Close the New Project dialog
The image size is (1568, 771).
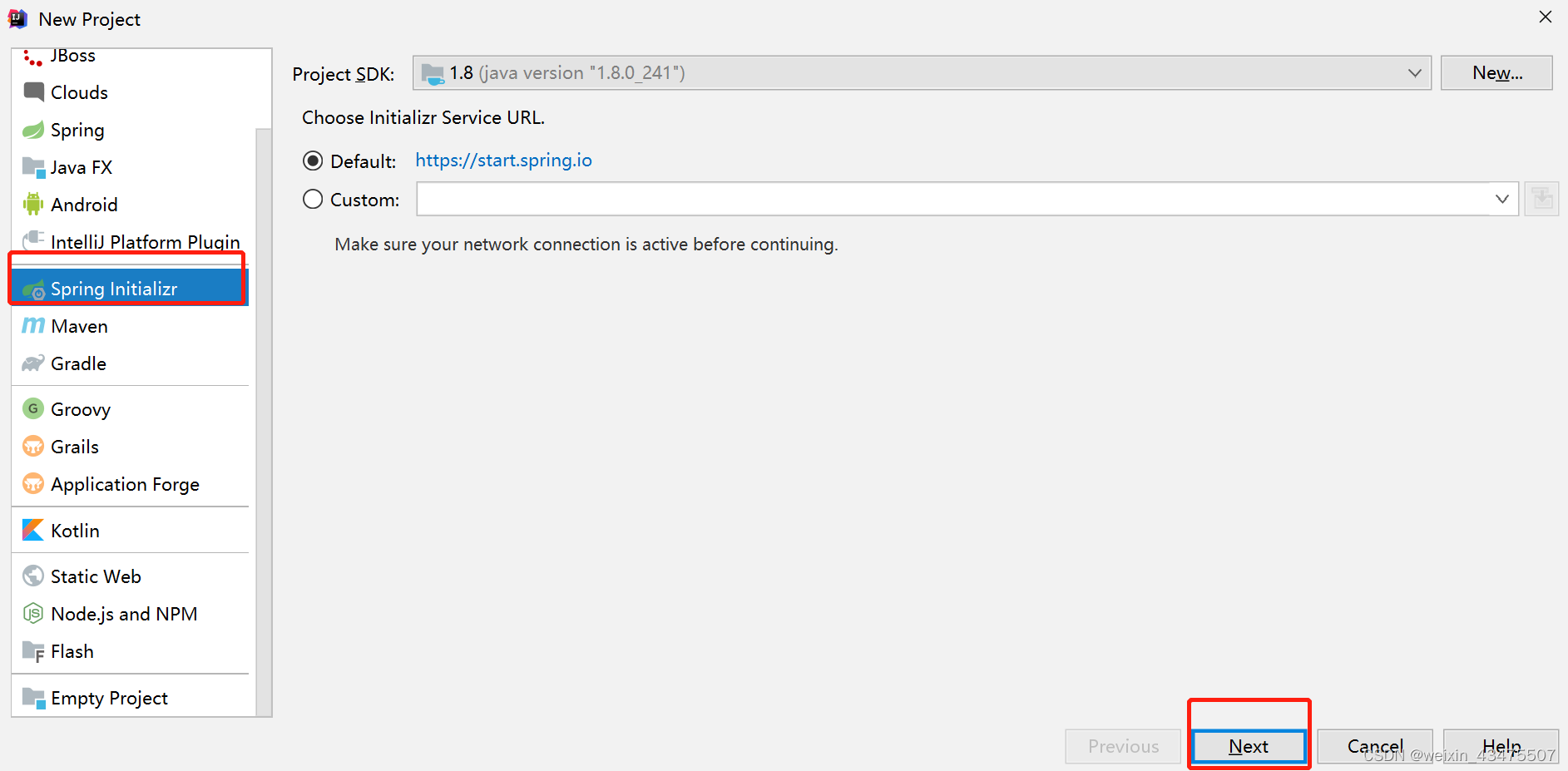(1546, 17)
